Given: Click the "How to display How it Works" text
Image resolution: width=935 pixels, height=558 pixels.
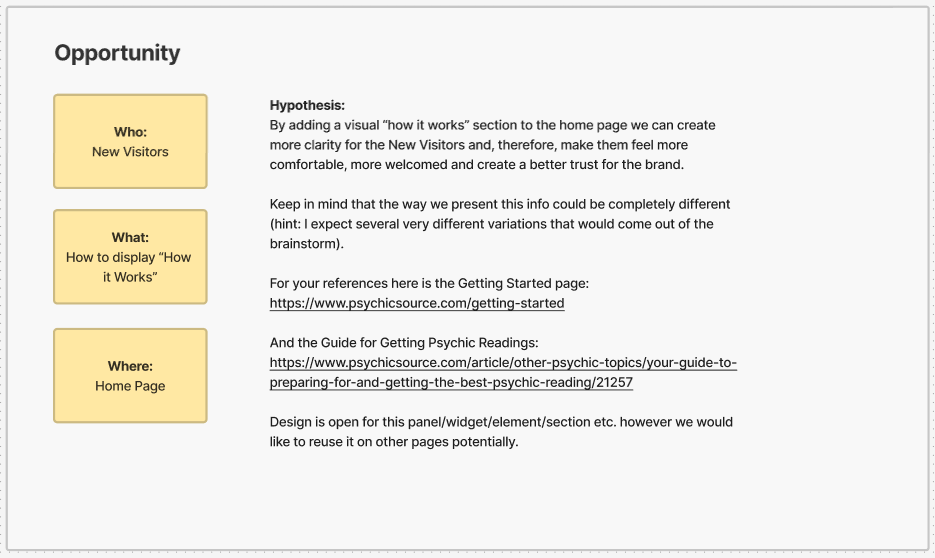Looking at the screenshot, I should click(x=130, y=267).
